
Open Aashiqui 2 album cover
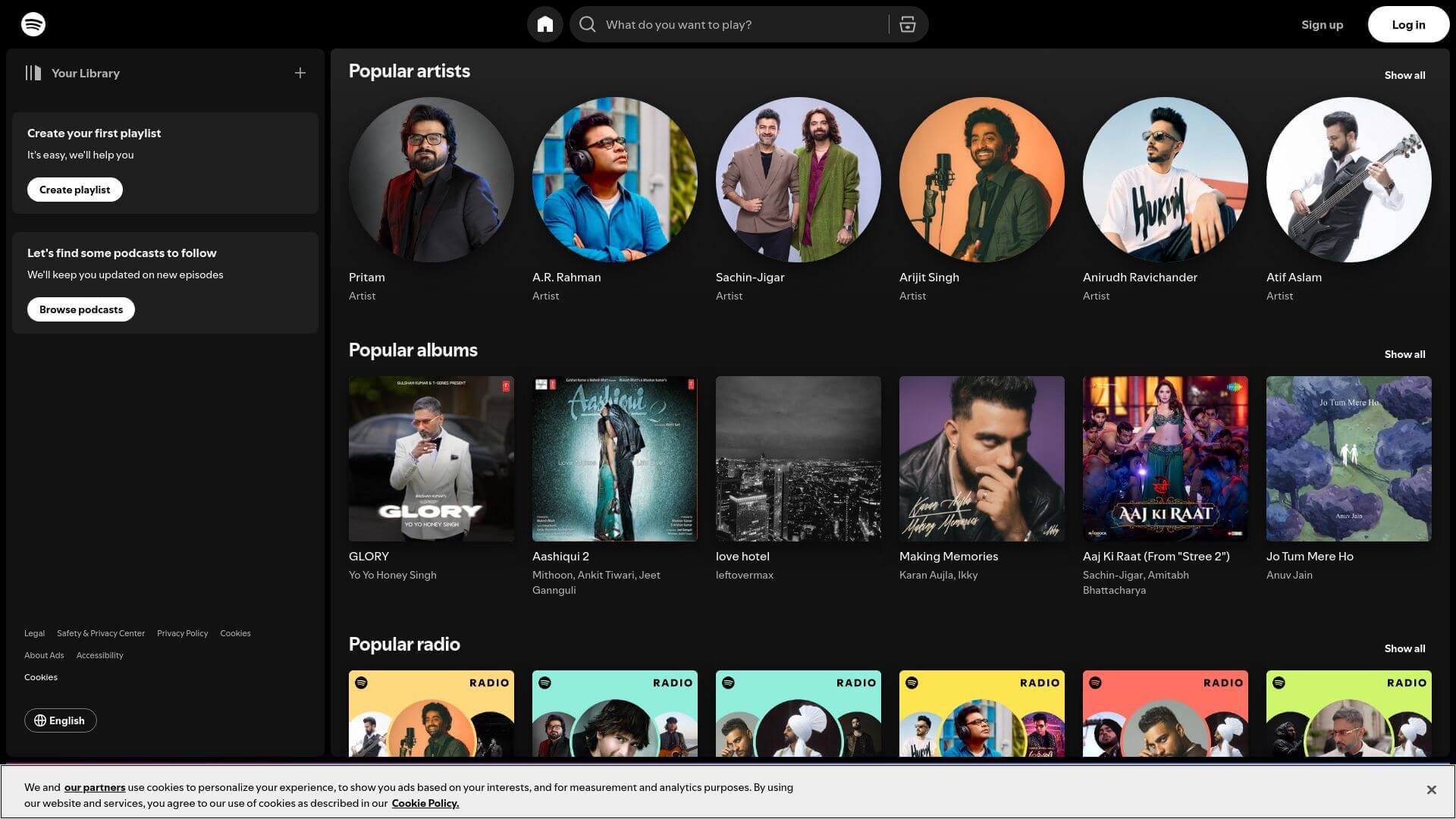click(615, 459)
